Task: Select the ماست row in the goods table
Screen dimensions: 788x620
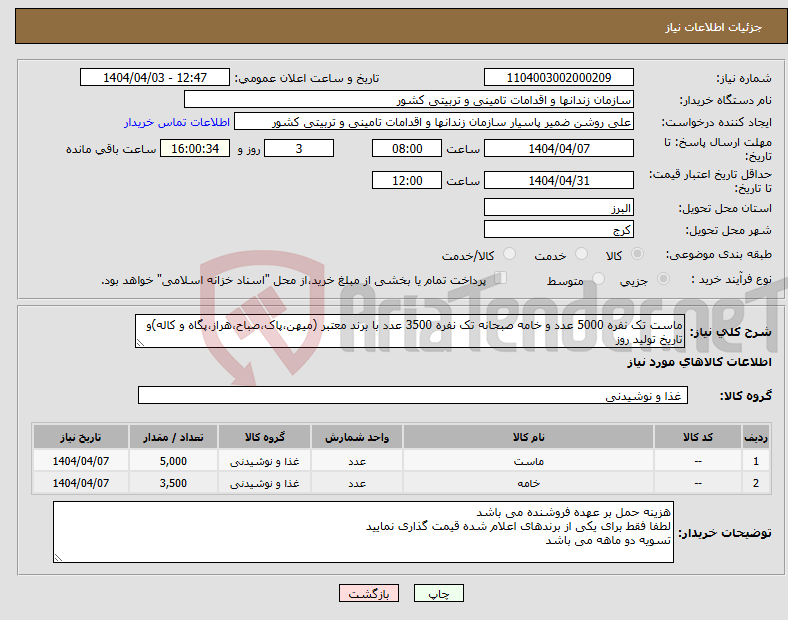Action: tap(527, 461)
